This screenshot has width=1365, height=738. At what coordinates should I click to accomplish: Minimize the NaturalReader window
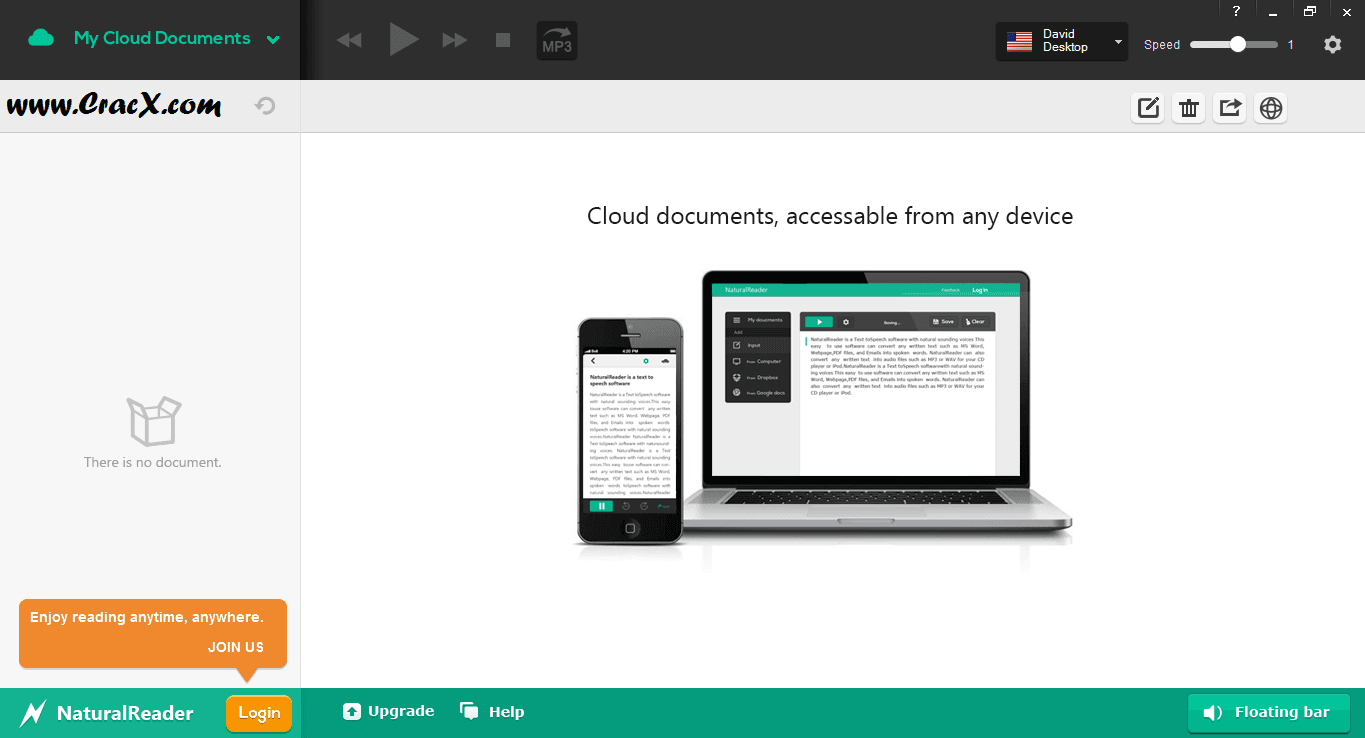(1273, 11)
